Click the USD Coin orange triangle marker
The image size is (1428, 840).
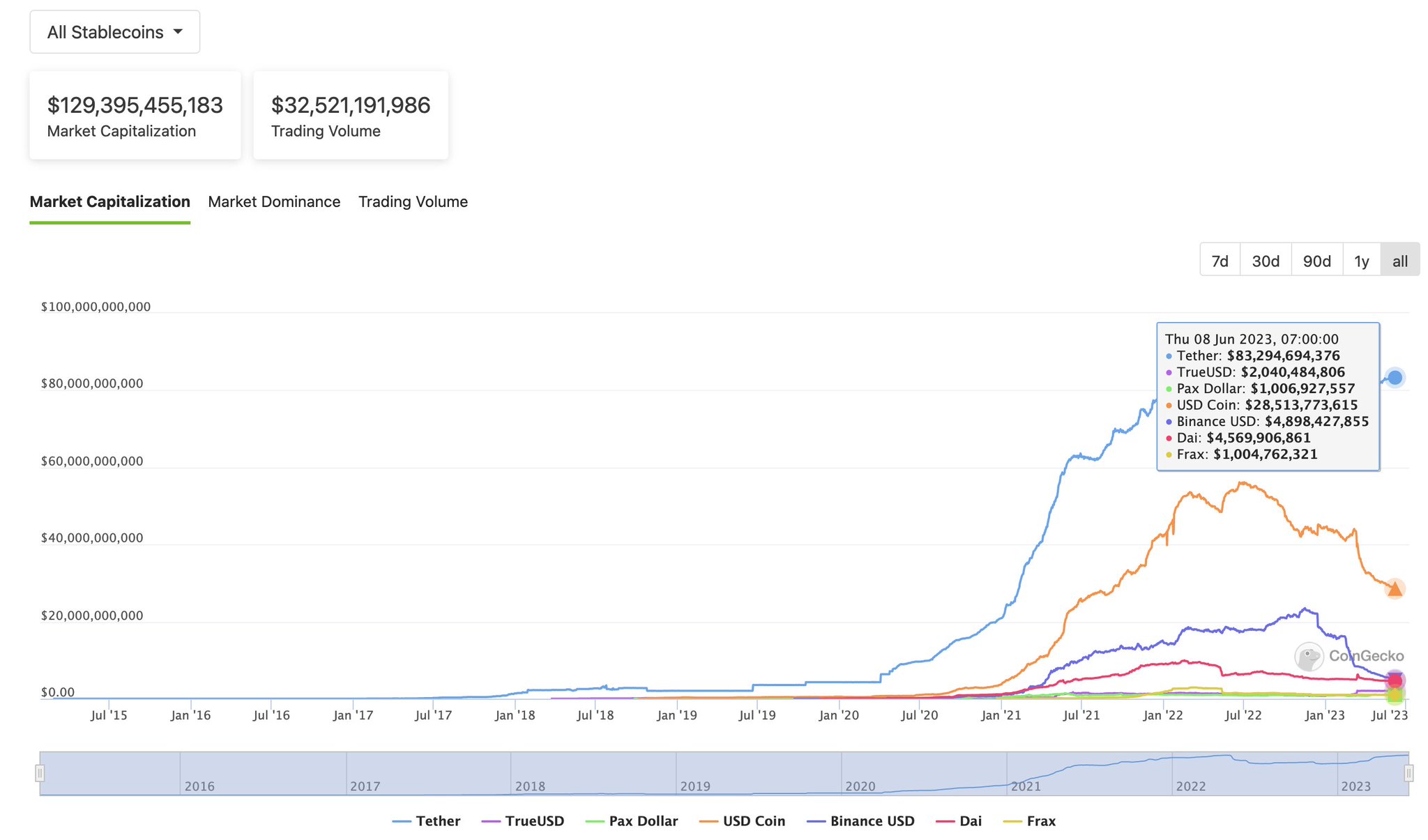(x=1394, y=589)
